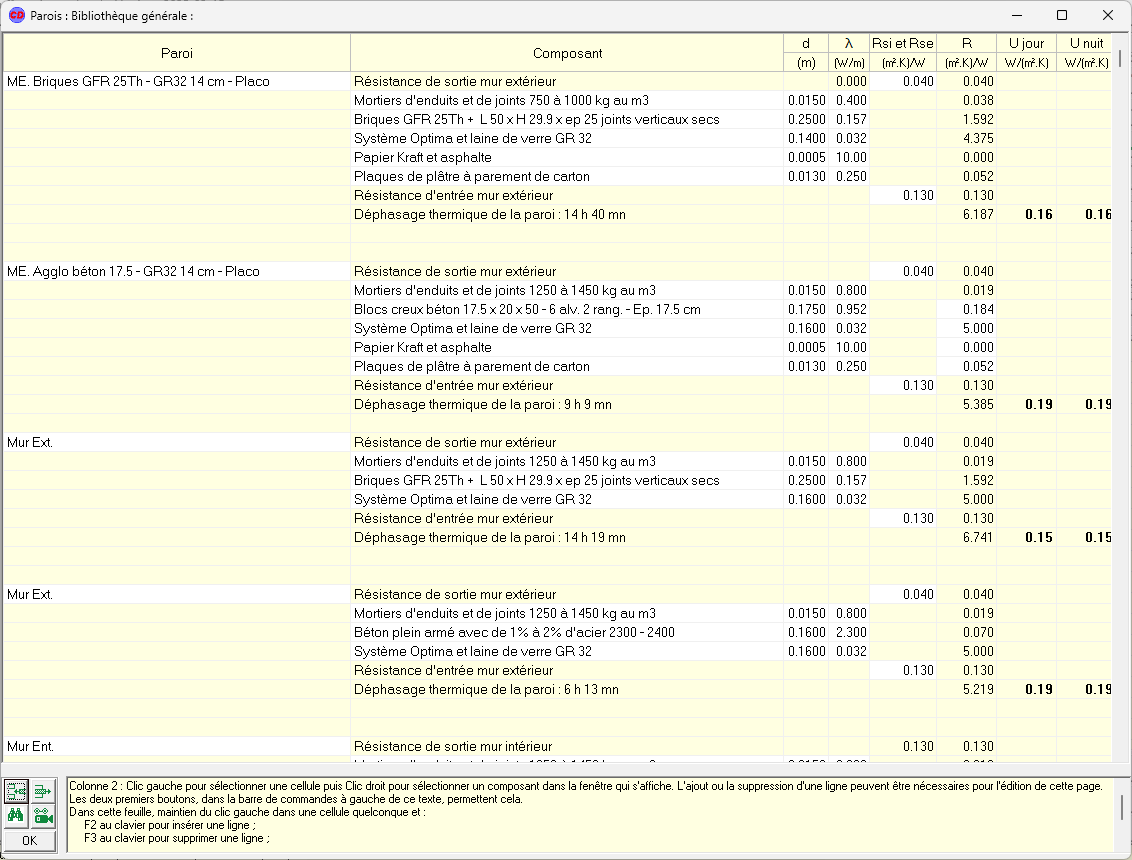
Task: Open search using the binoculars icon
Action: (15, 814)
